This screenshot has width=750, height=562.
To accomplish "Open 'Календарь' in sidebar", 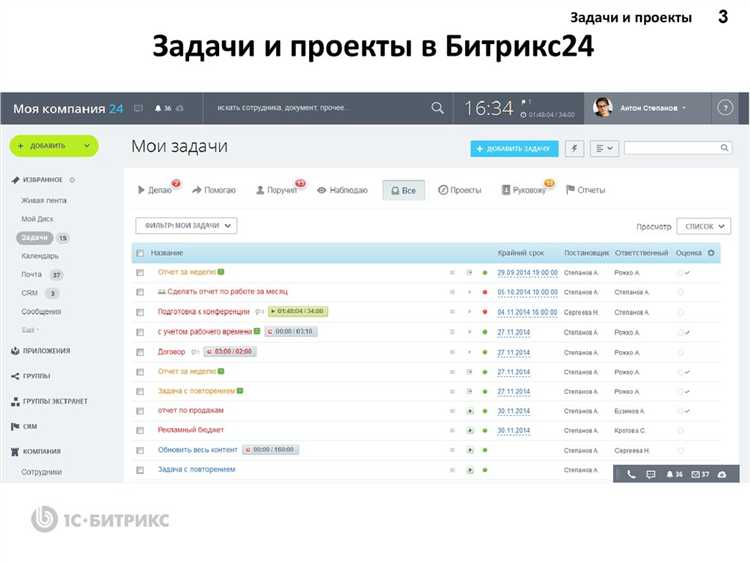I will click(x=40, y=256).
